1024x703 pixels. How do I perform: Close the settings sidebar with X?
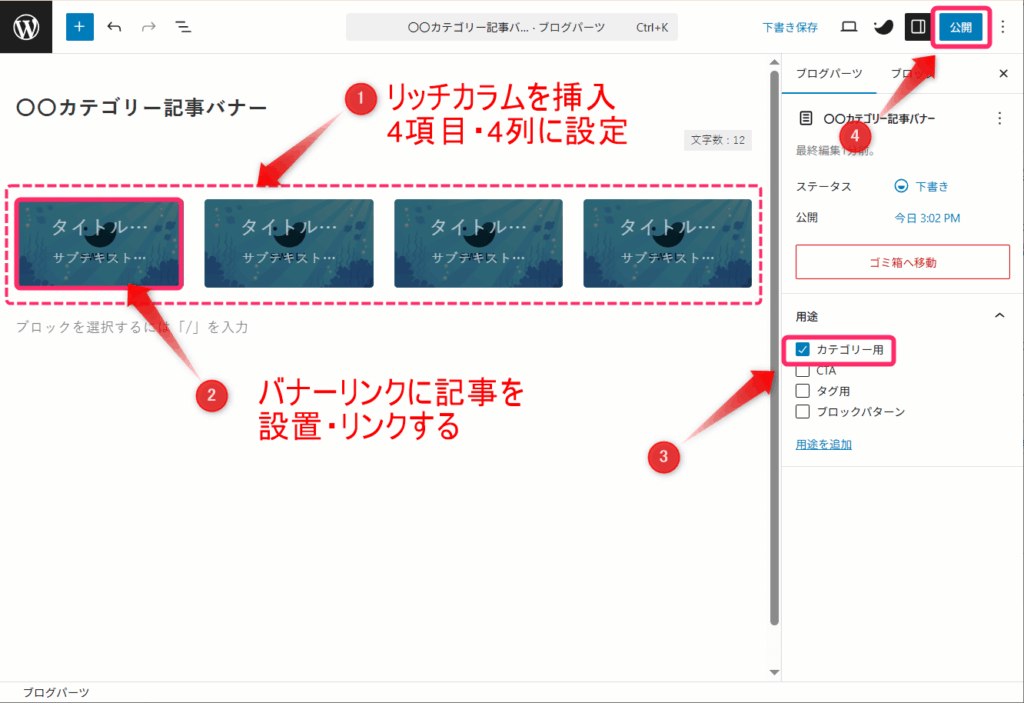[1003, 73]
